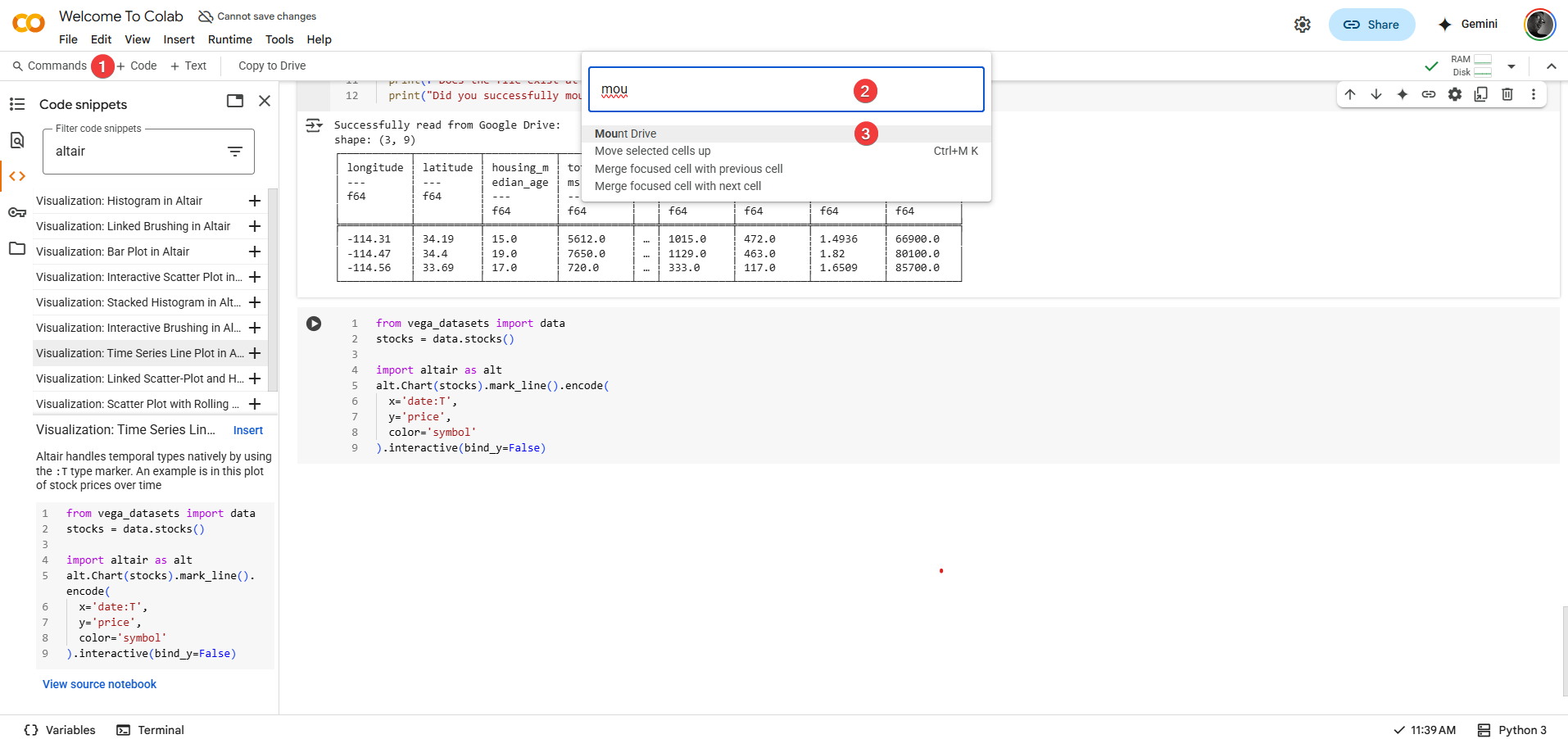Open the table of contents sidebar icon
This screenshot has width=1568, height=739.
(x=17, y=104)
